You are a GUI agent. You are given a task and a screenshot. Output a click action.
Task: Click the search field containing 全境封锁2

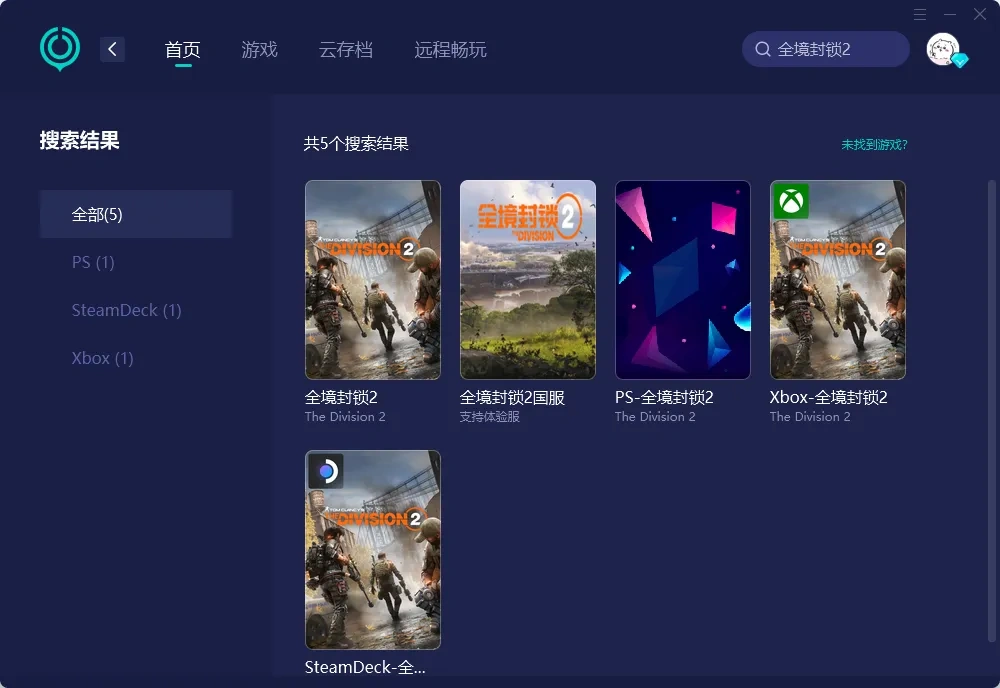click(x=835, y=49)
